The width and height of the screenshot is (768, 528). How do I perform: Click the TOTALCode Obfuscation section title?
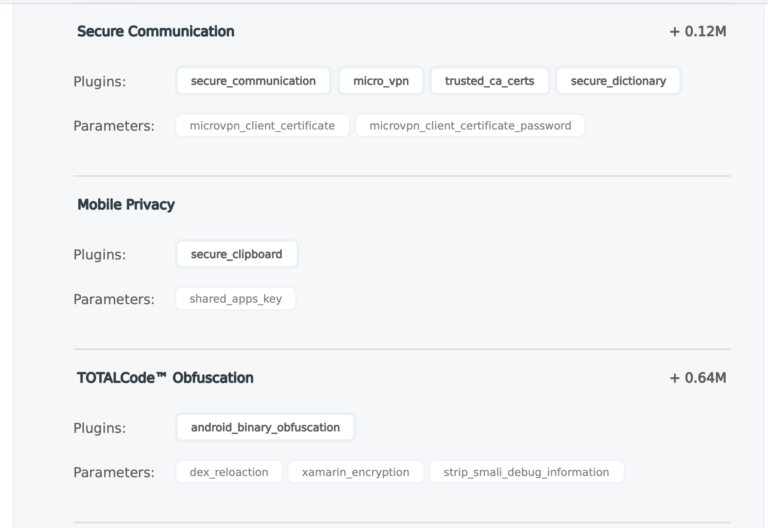pos(165,378)
